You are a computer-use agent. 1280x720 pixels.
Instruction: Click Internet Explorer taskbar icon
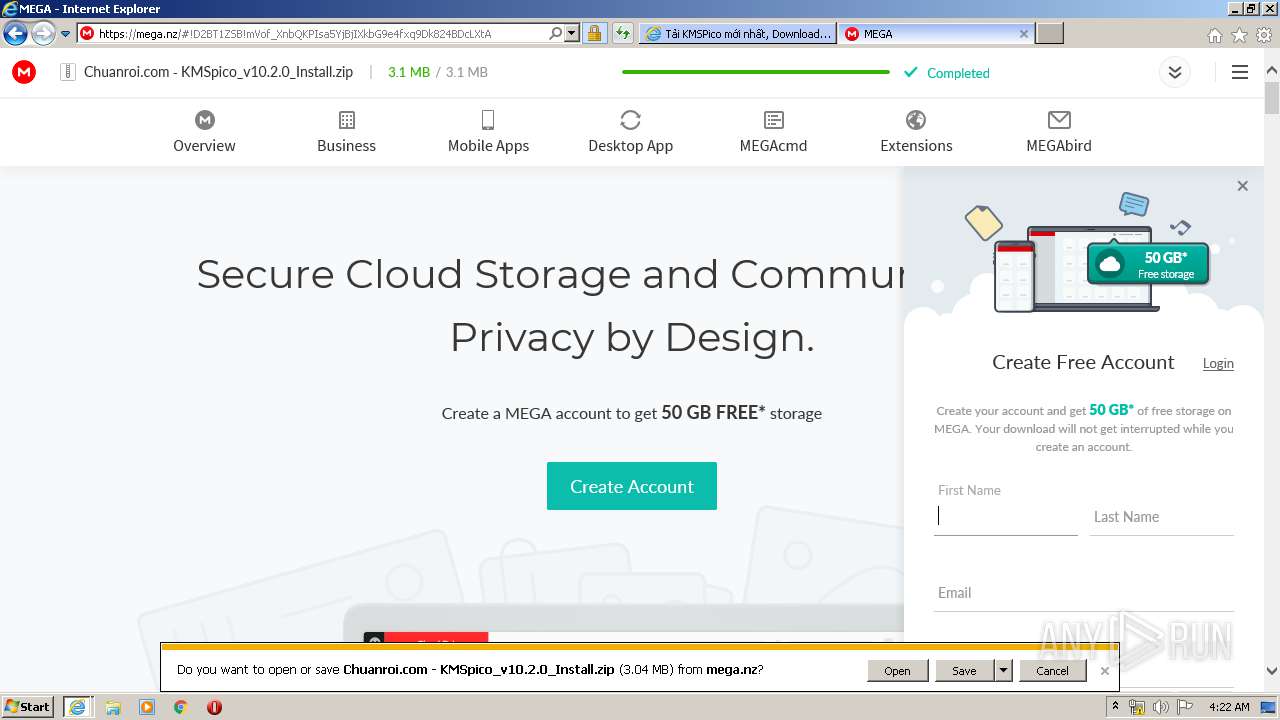77,707
